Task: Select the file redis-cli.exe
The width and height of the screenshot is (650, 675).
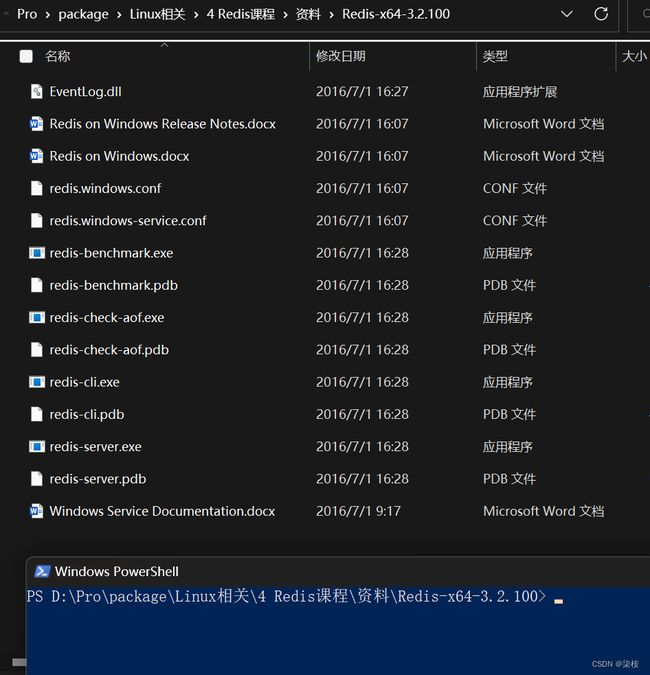Action: (x=84, y=382)
